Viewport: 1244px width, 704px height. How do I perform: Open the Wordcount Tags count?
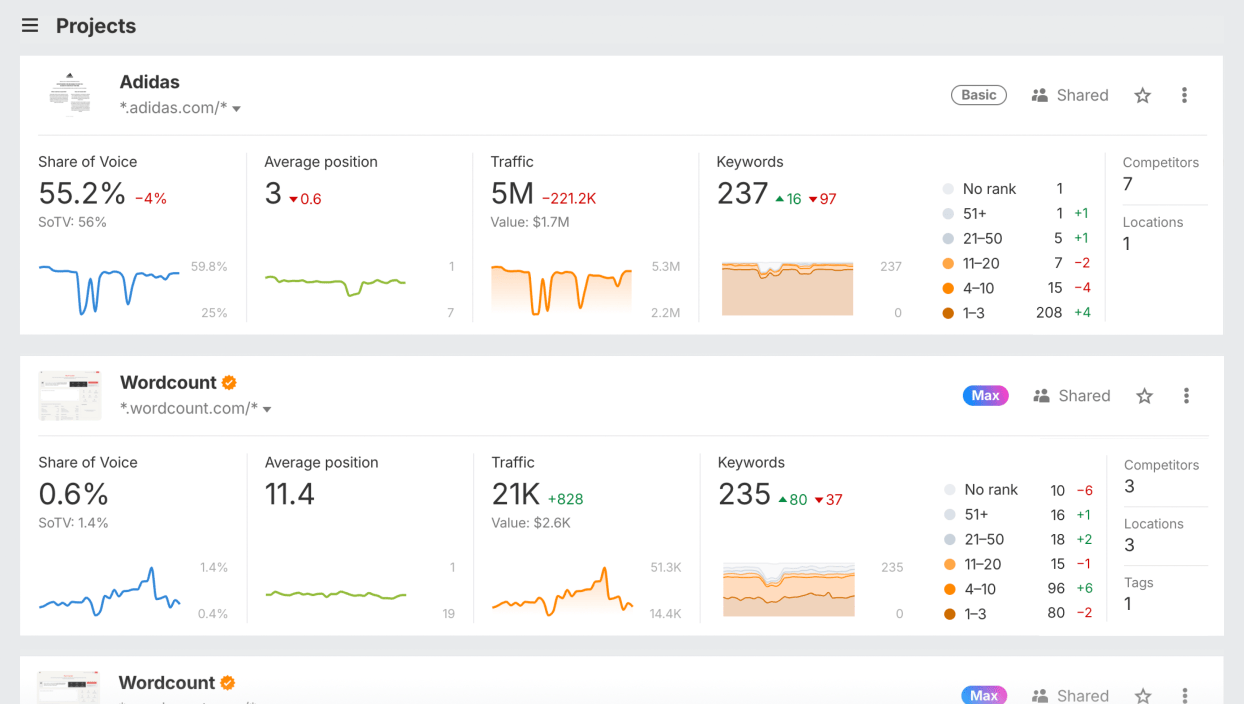pyautogui.click(x=1128, y=604)
